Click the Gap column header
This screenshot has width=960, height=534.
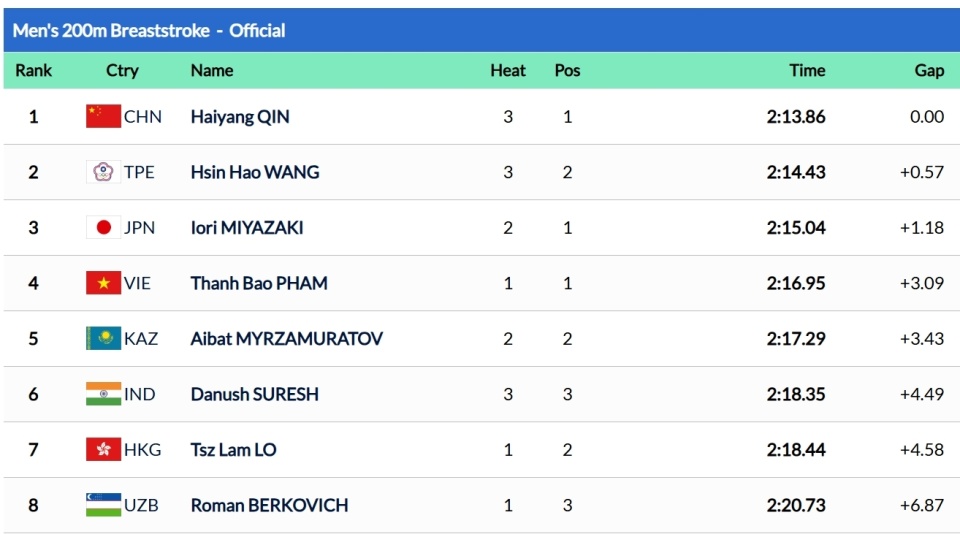tap(929, 70)
